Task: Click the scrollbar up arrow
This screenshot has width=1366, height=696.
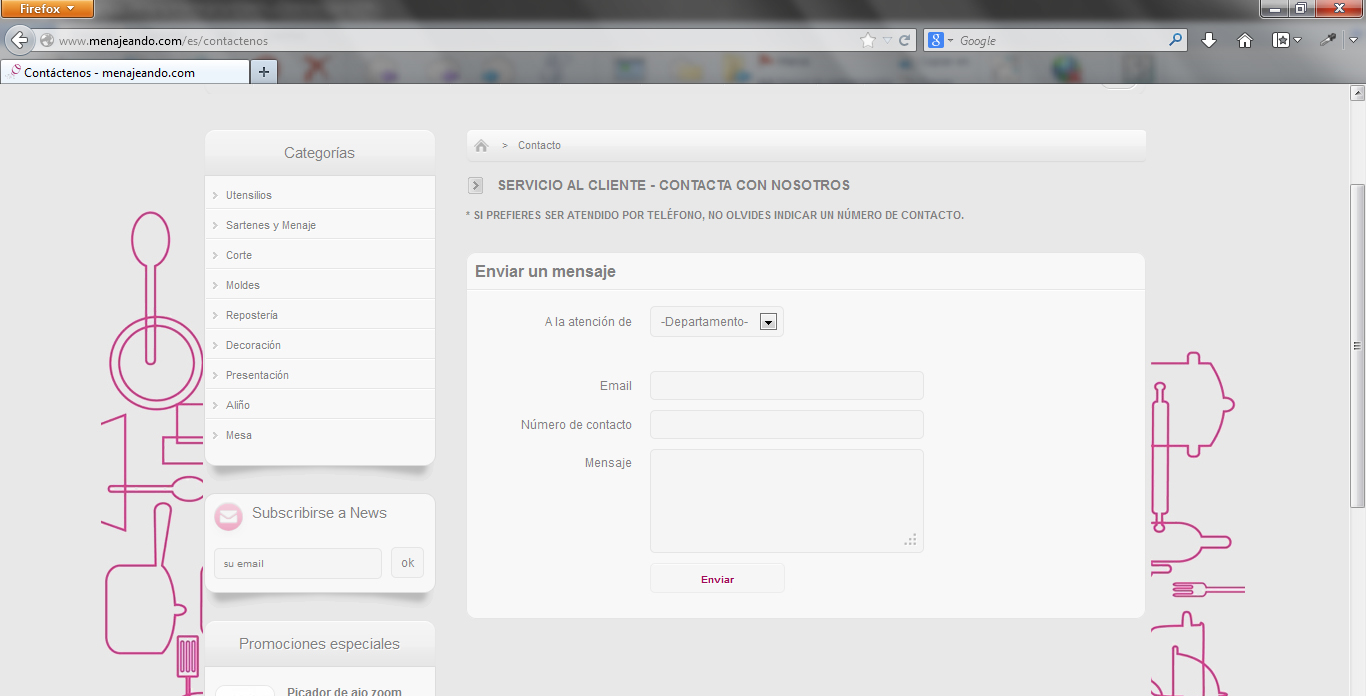Action: (x=1357, y=93)
